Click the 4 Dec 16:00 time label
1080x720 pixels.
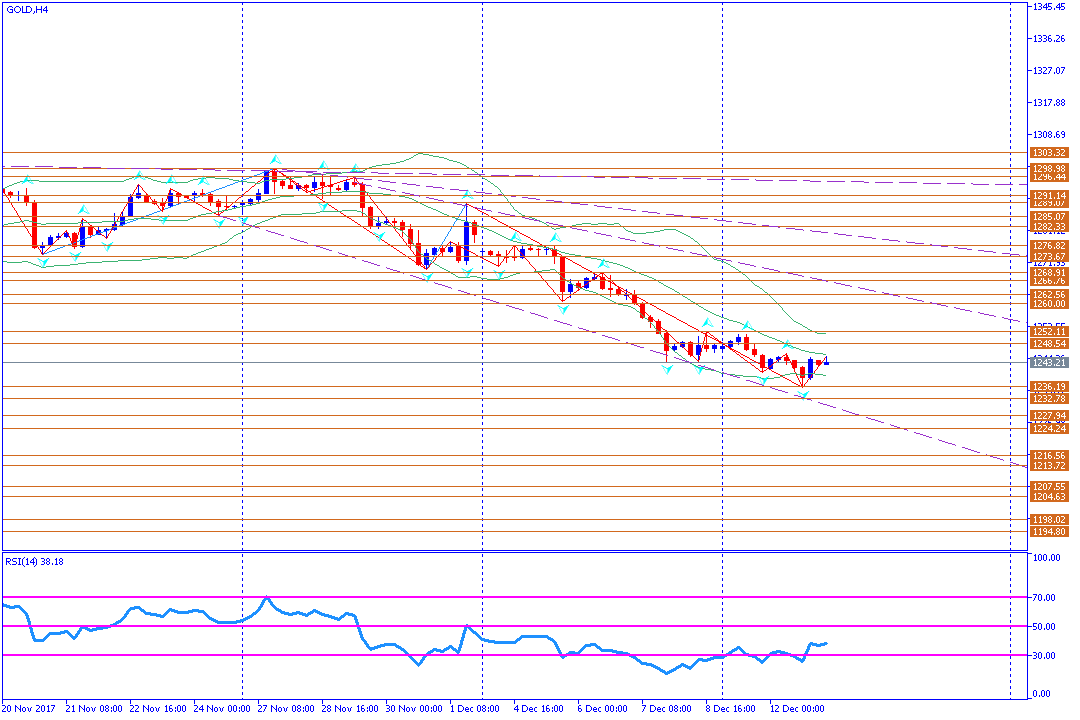click(539, 708)
